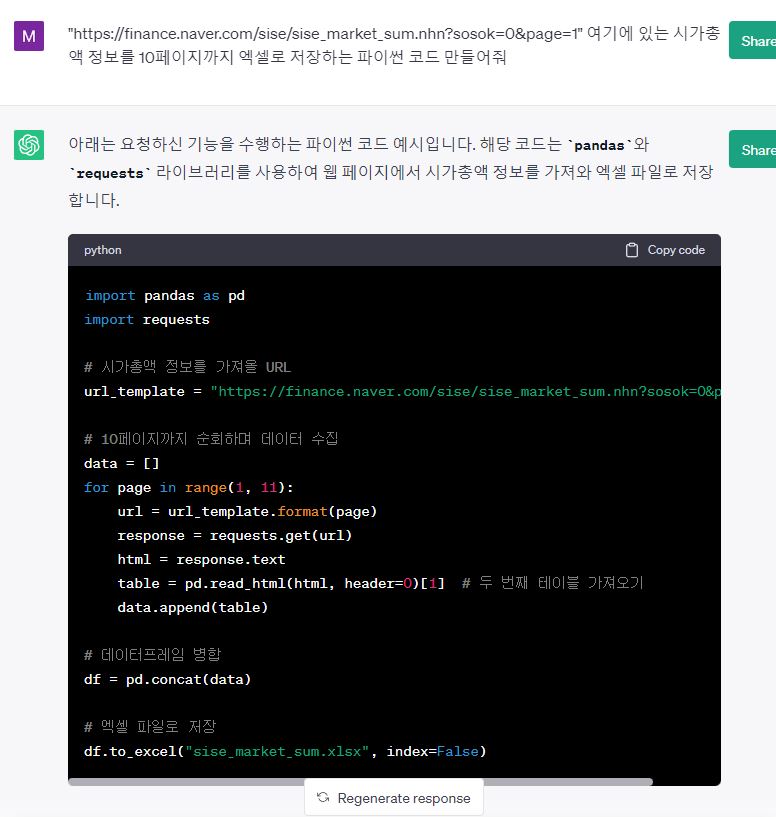
Task: Click the '# 데이터프레임 병합' comment
Action: tap(153, 654)
